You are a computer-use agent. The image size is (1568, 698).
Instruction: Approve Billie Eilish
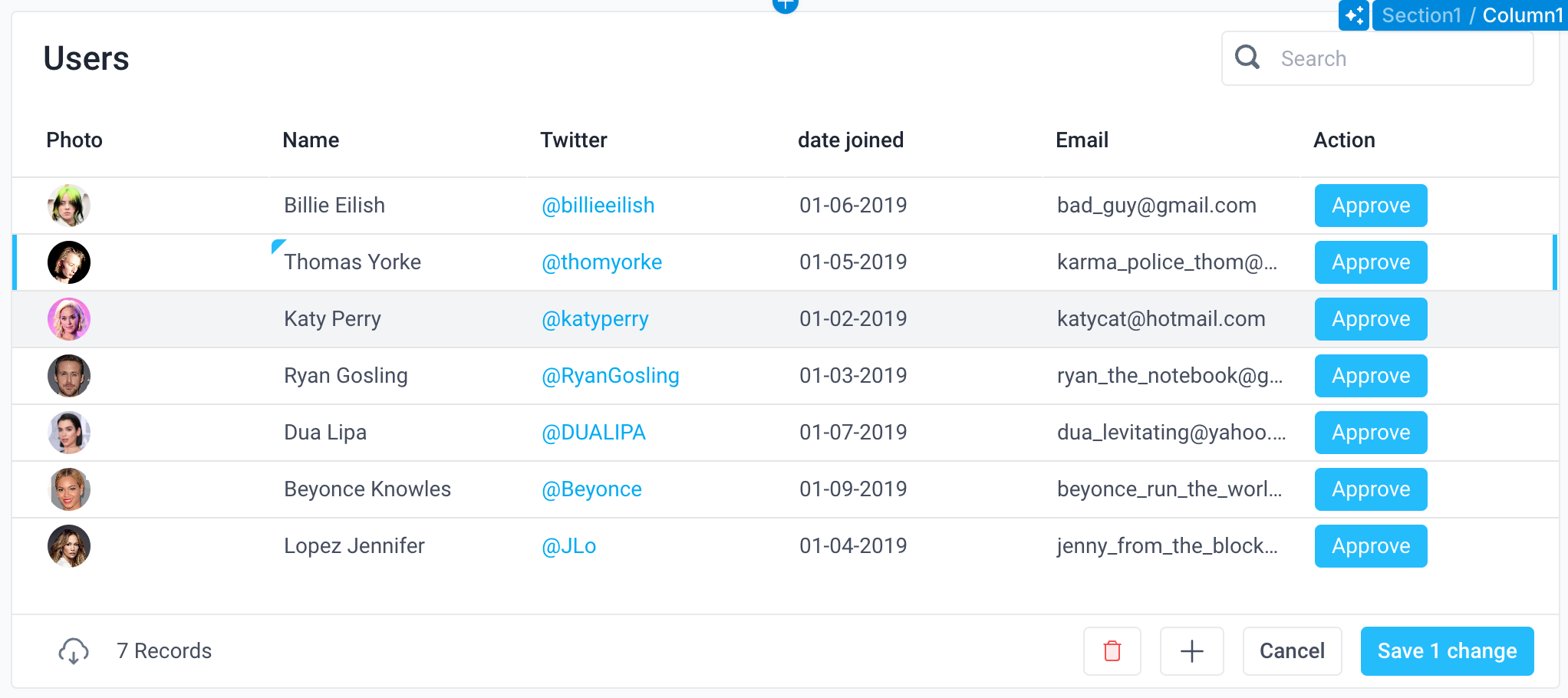(1370, 206)
